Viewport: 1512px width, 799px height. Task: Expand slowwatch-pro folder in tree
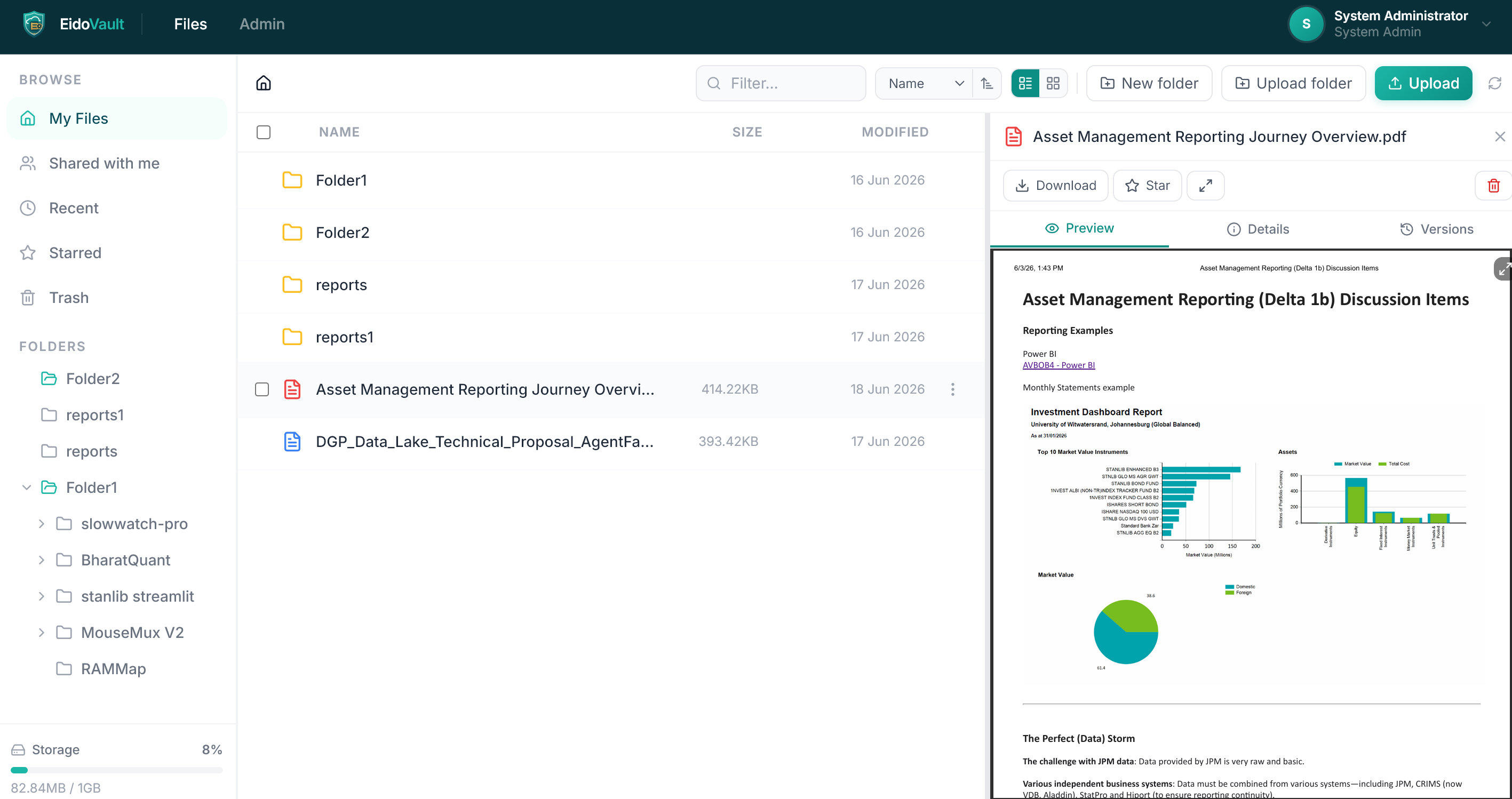pos(41,523)
